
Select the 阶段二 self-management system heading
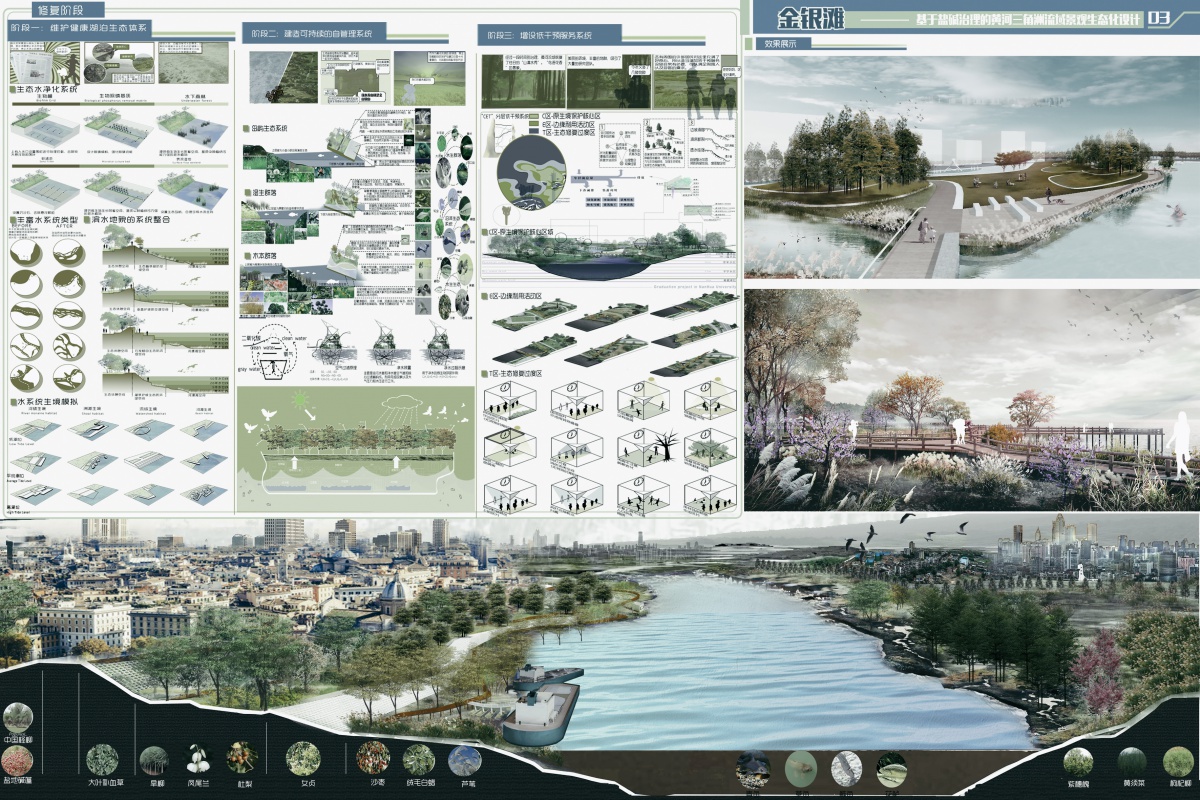[309, 34]
